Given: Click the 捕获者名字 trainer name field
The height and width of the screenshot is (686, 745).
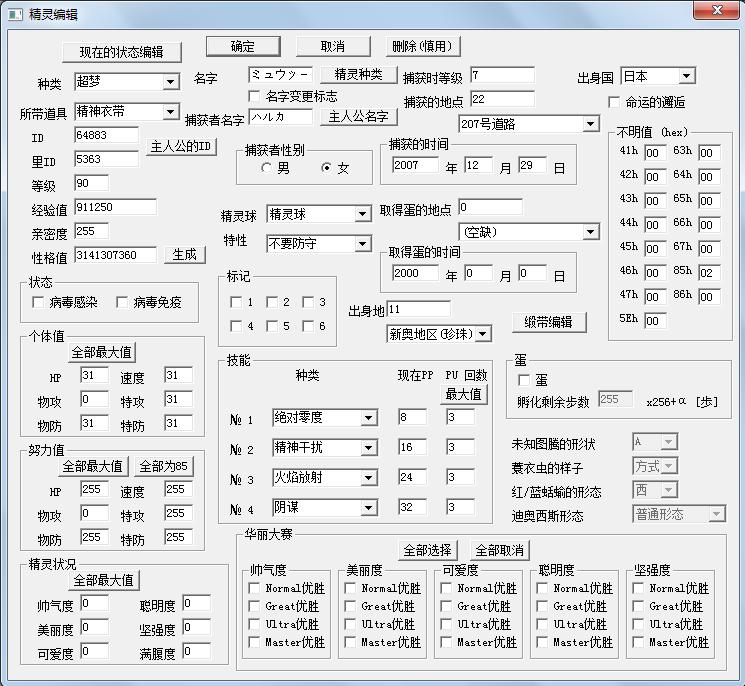Looking at the screenshot, I should [x=280, y=117].
